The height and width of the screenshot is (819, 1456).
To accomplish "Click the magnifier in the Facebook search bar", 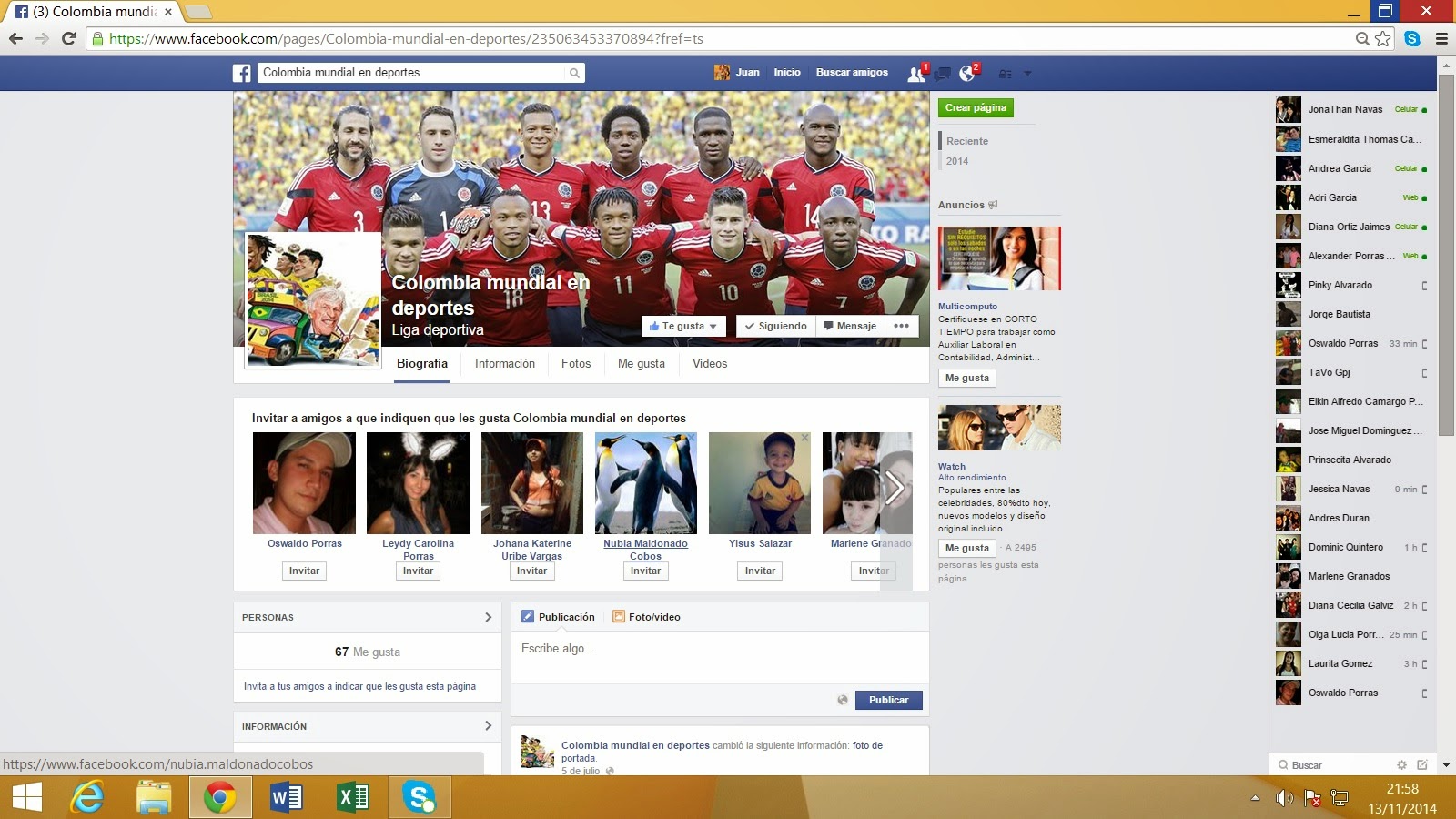I will coord(574,72).
